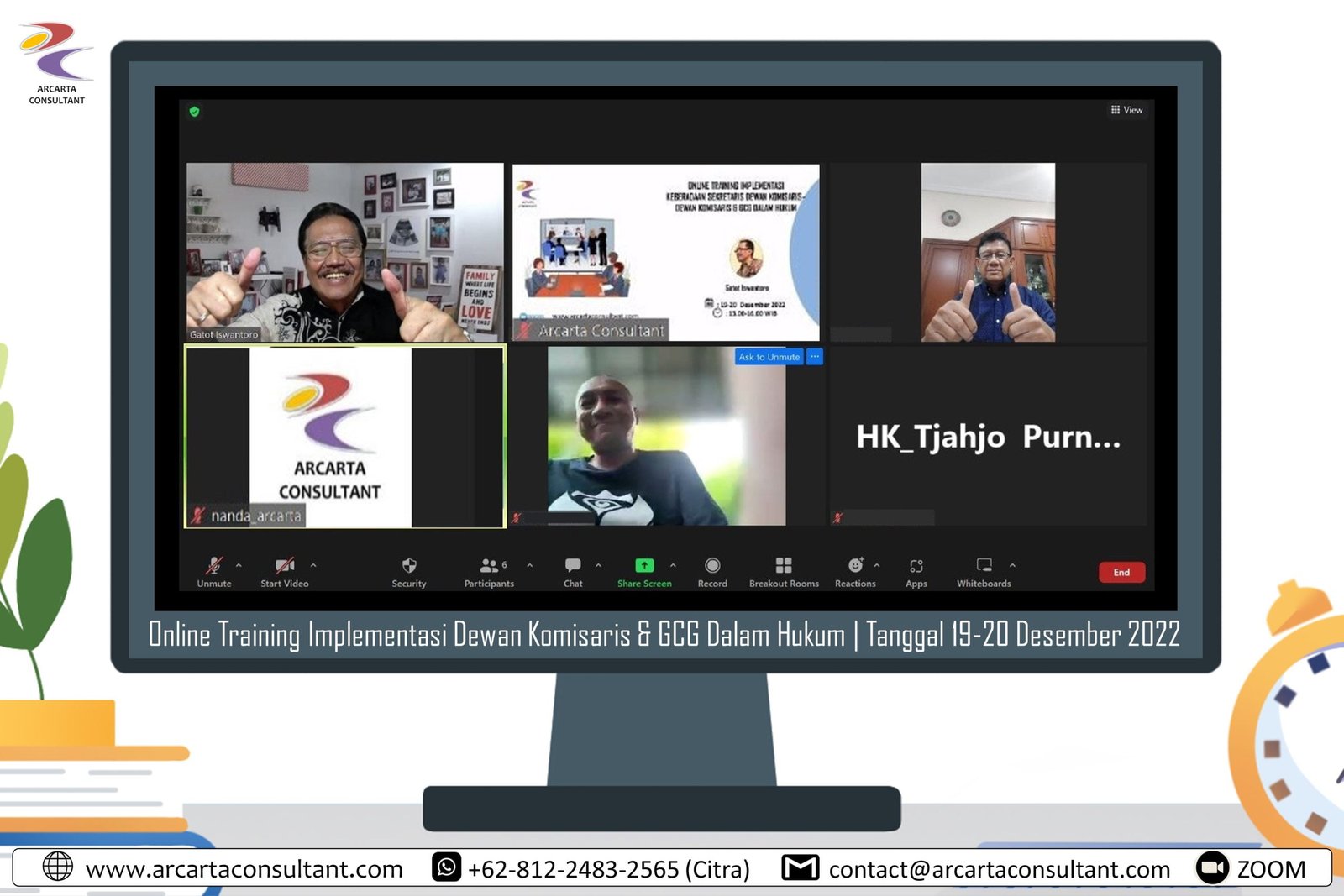Open the three-dot menu on participant video
Image resolution: width=1344 pixels, height=896 pixels.
(x=815, y=357)
